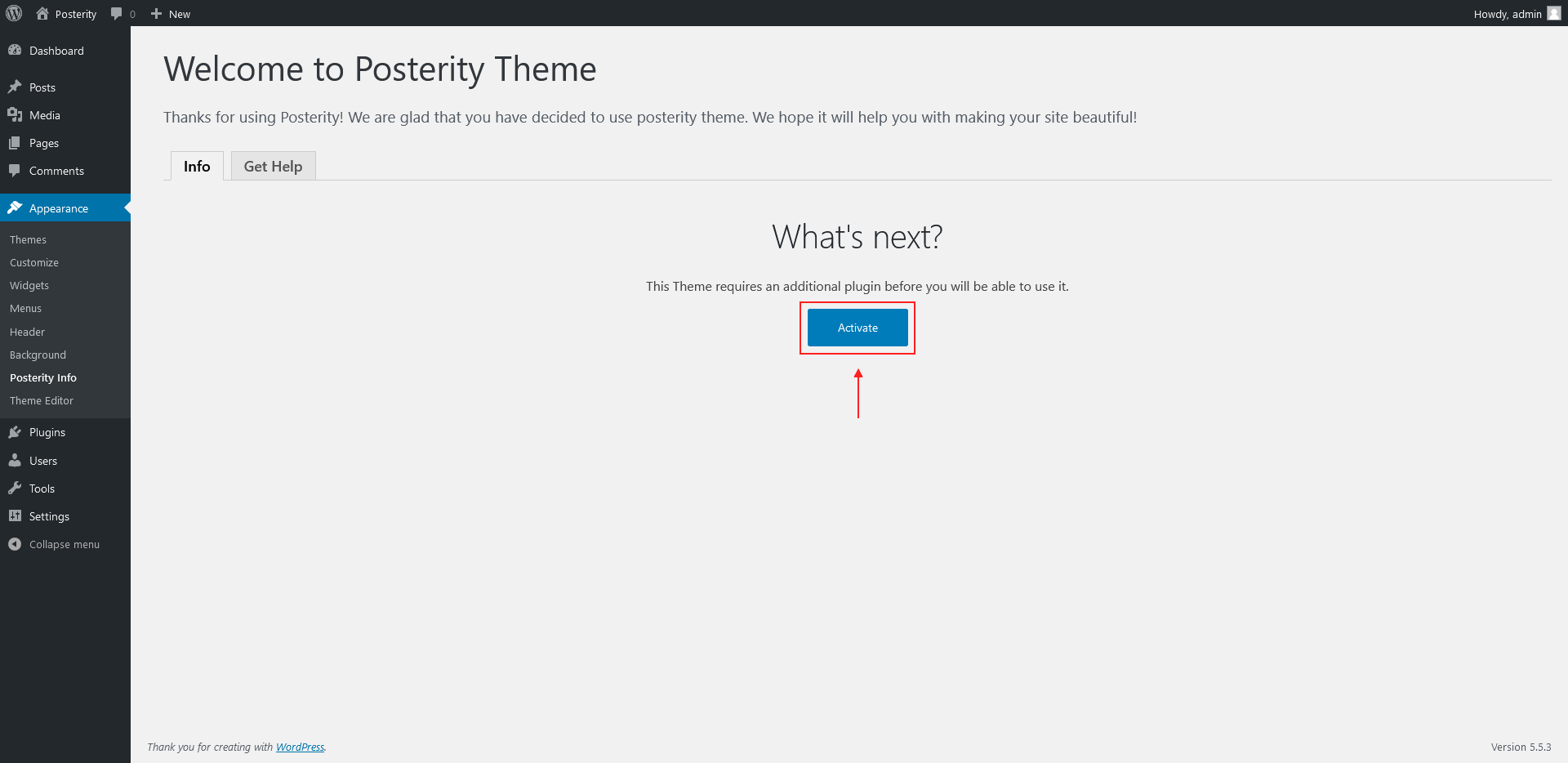Click the plus New content icon
This screenshot has height=763, width=1568.
click(156, 14)
